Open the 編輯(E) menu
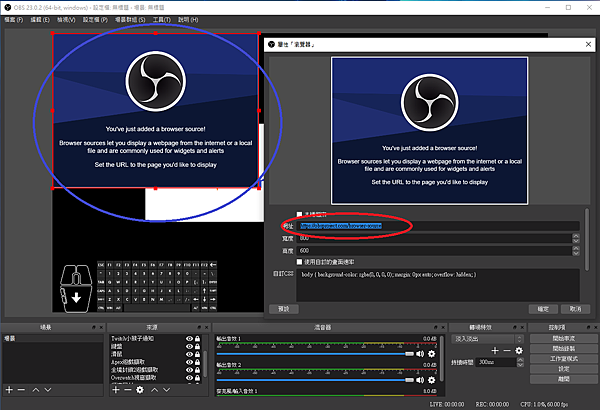This screenshot has width=600, height=410. tap(40, 20)
